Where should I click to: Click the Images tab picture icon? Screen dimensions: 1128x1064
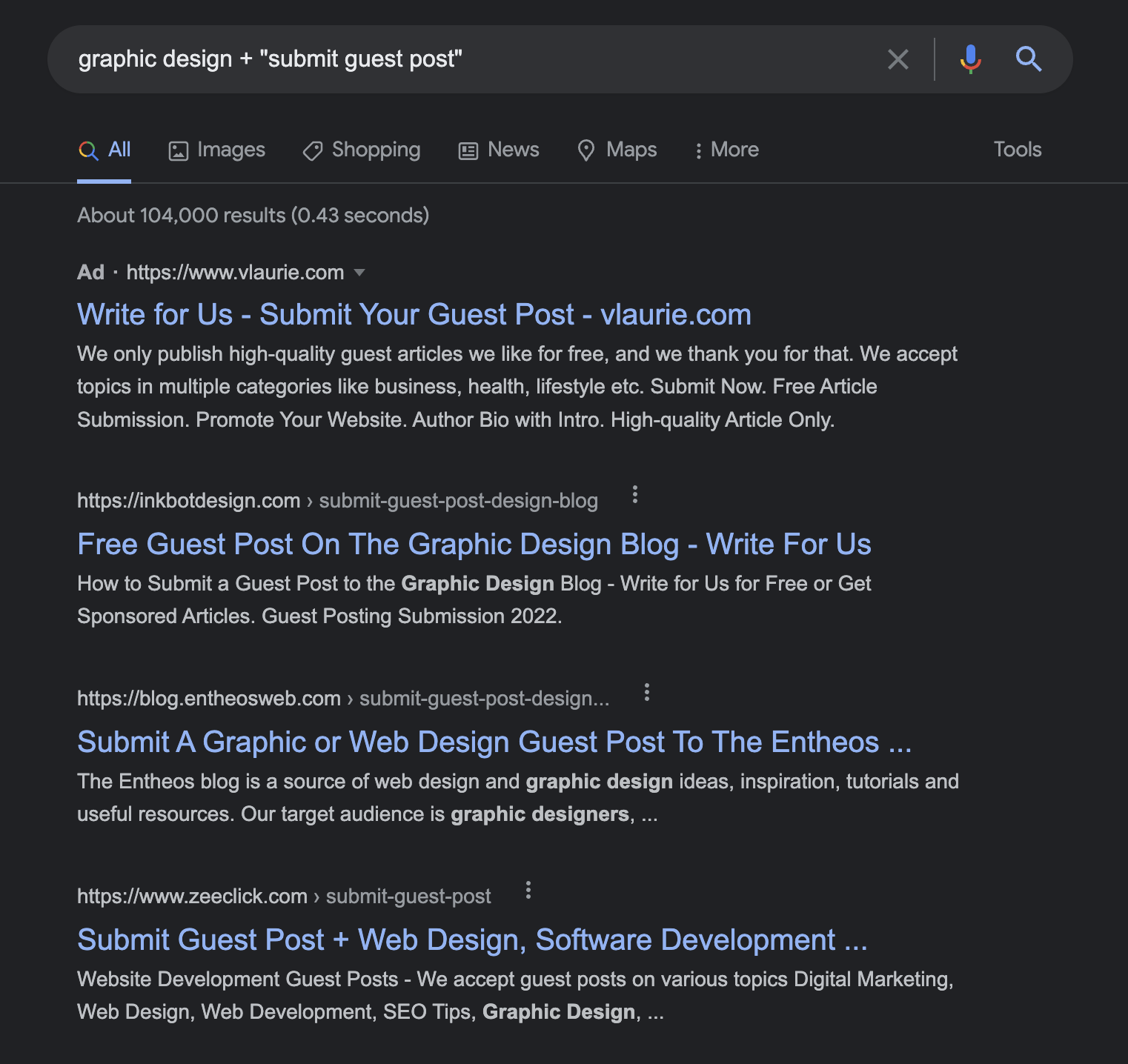pos(179,151)
